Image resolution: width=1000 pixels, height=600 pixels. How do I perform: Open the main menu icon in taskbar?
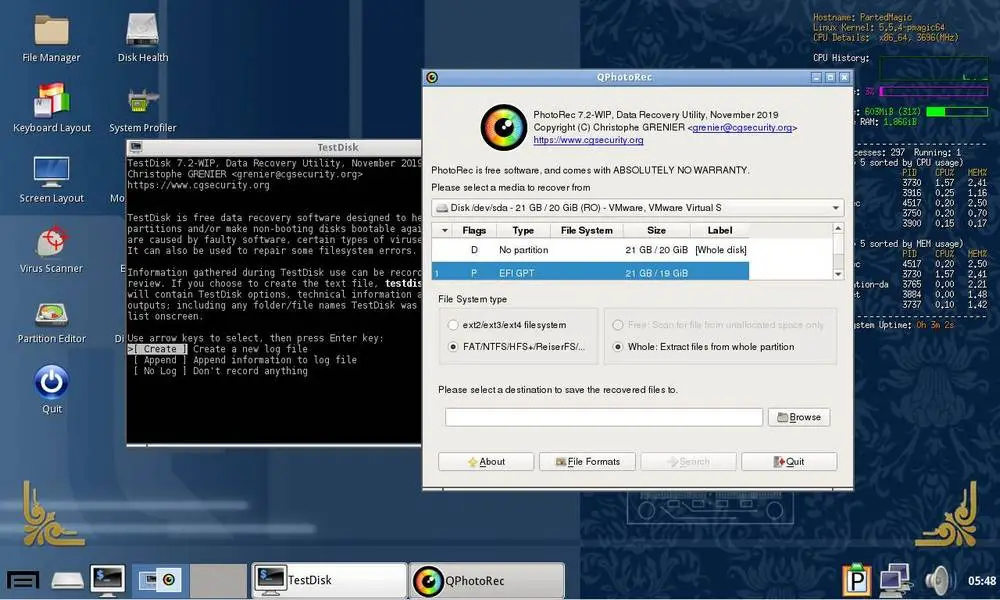[x=24, y=580]
